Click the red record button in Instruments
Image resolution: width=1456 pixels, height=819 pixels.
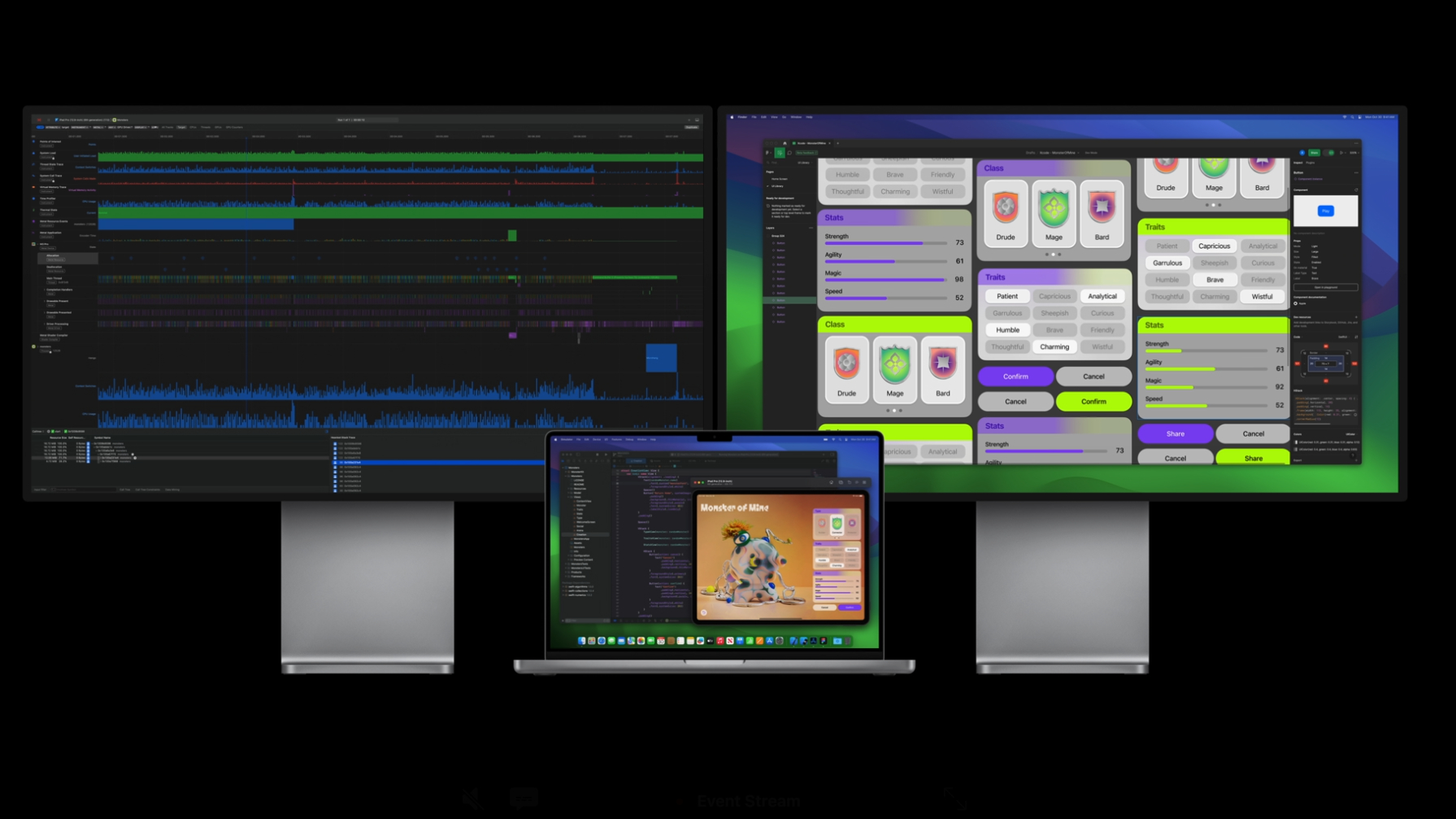pyautogui.click(x=39, y=120)
